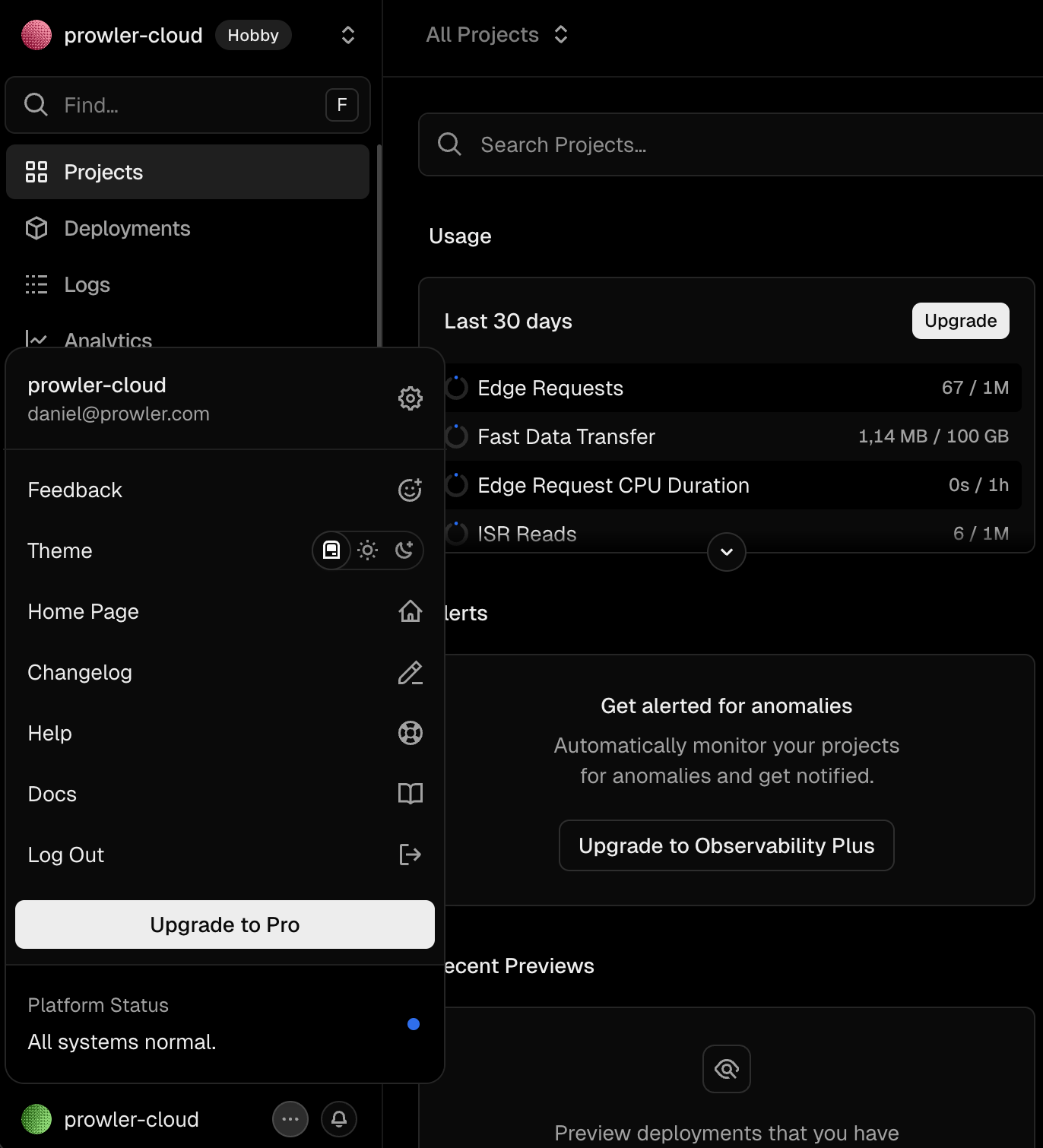Viewport: 1043px width, 1148px height.
Task: Click the Projects grid icon in sidebar
Action: [36, 172]
